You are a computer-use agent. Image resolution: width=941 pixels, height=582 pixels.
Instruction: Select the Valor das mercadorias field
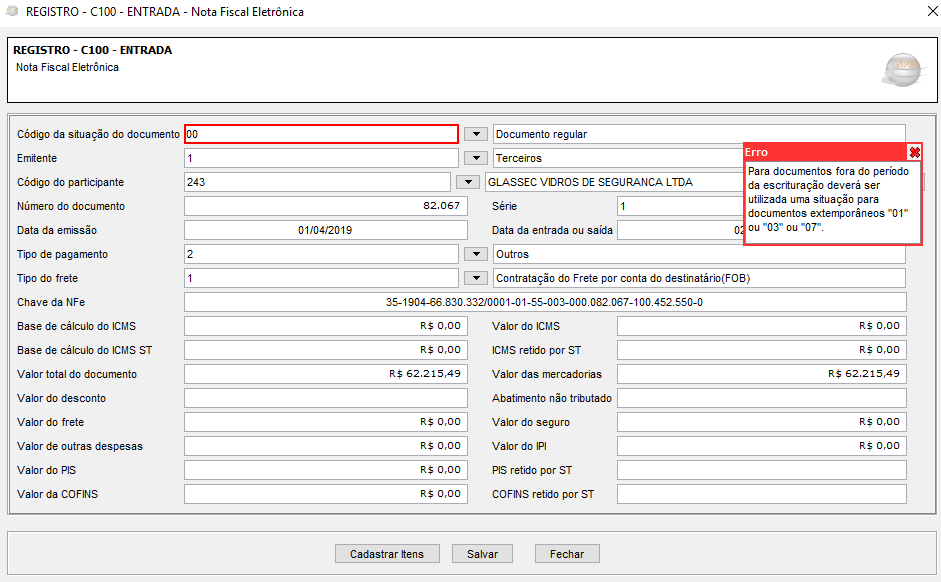tap(761, 374)
